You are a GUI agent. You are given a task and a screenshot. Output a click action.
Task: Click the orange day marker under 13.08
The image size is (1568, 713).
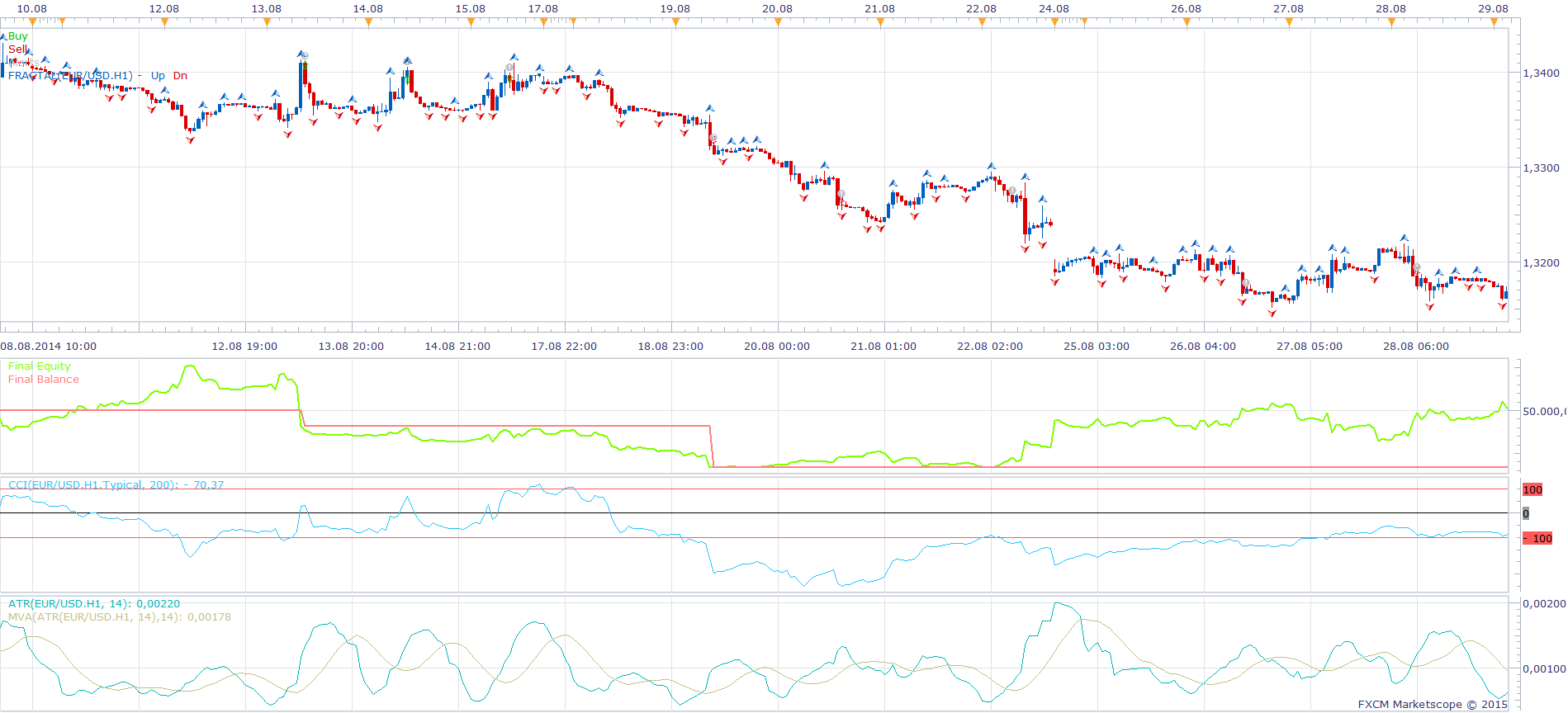tap(267, 22)
